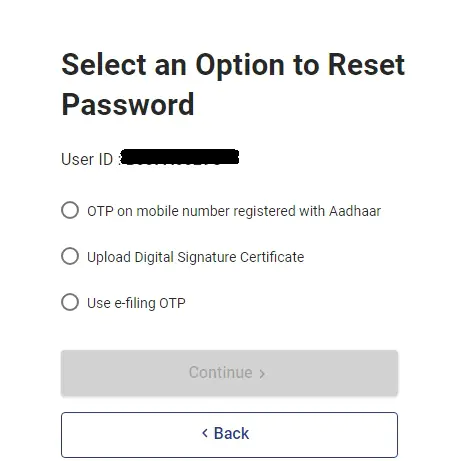Click the word 'Continue' on the grey button

(220, 373)
